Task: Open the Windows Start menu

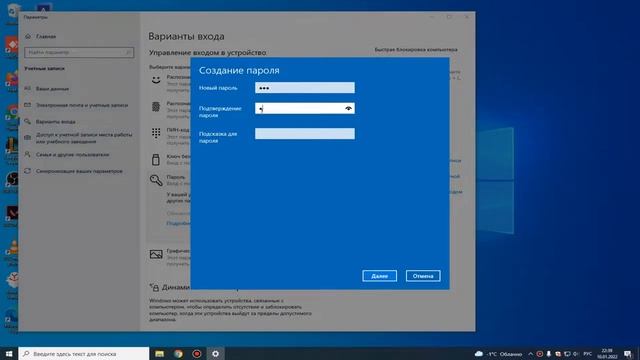Action: [9, 353]
